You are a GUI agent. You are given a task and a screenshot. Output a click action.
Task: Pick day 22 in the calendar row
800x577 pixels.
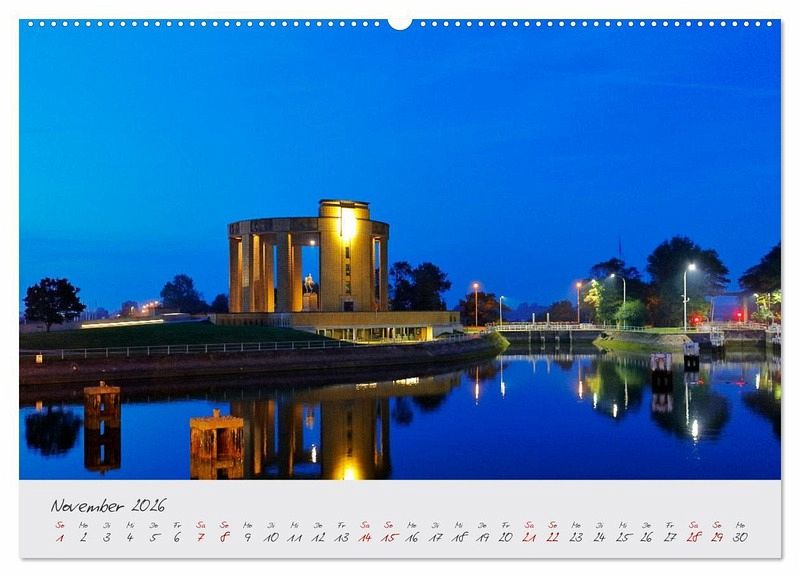pyautogui.click(x=552, y=537)
